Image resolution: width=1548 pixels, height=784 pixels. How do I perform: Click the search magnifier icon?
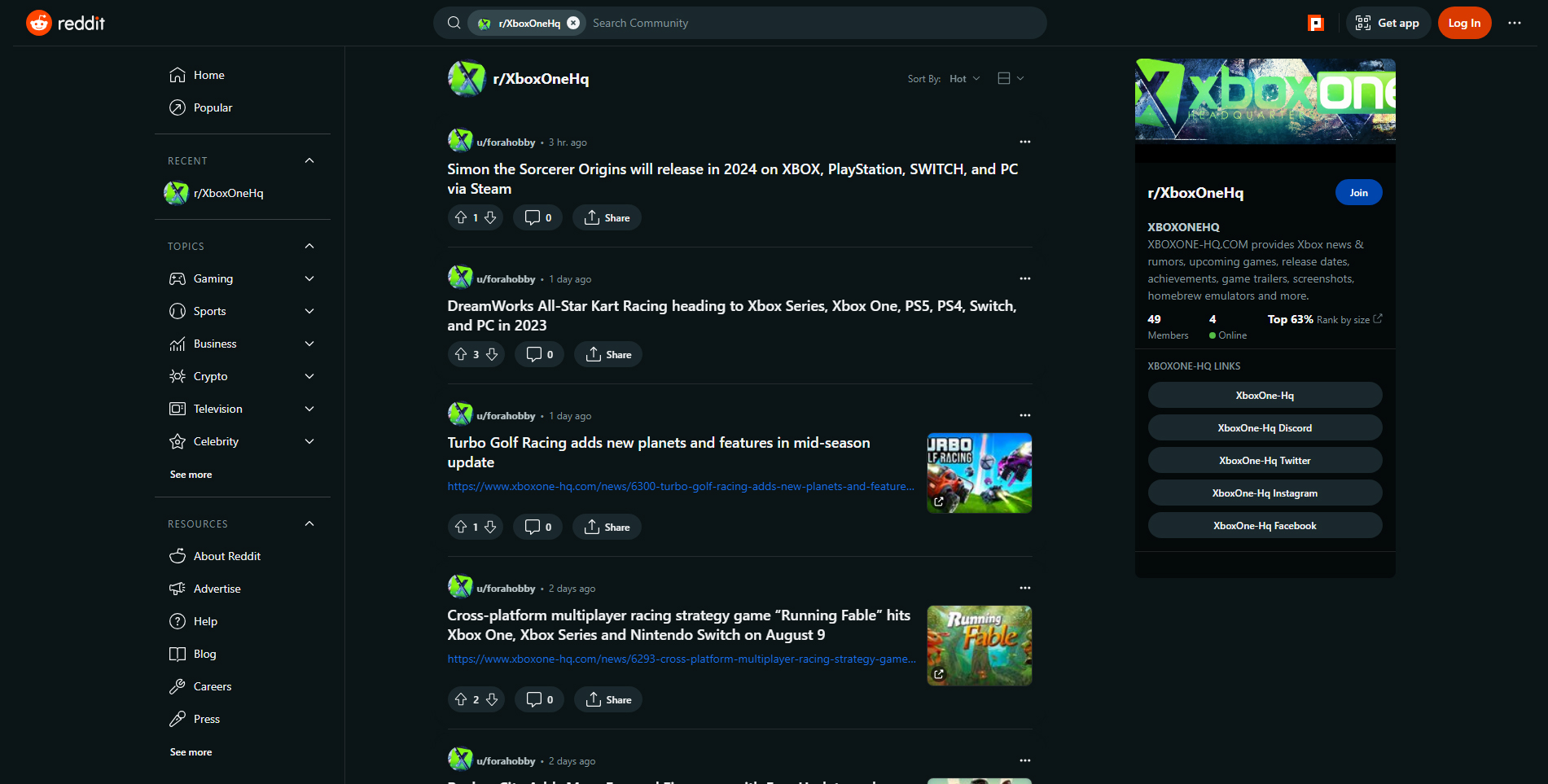[x=454, y=23]
